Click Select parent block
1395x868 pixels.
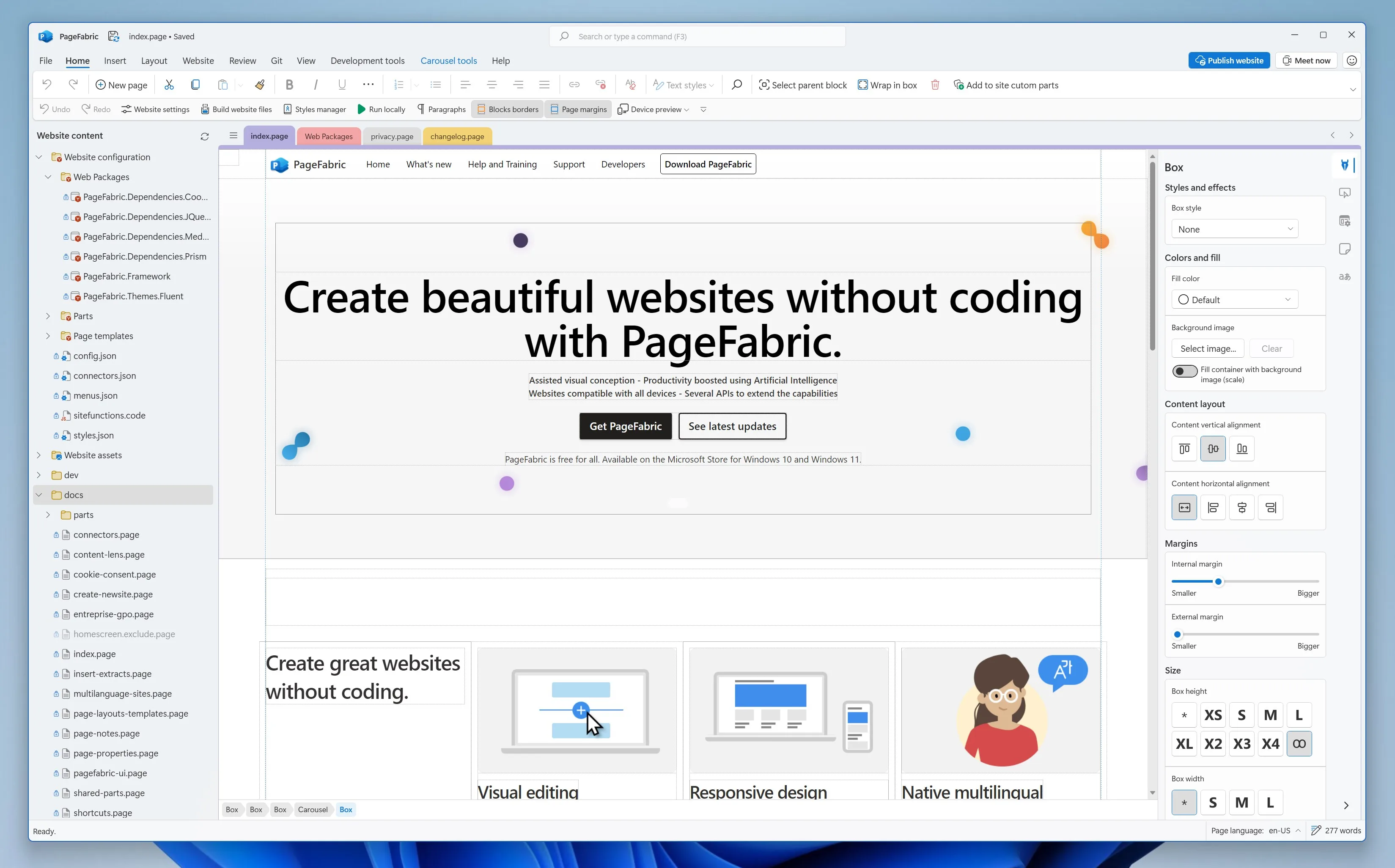pos(803,85)
